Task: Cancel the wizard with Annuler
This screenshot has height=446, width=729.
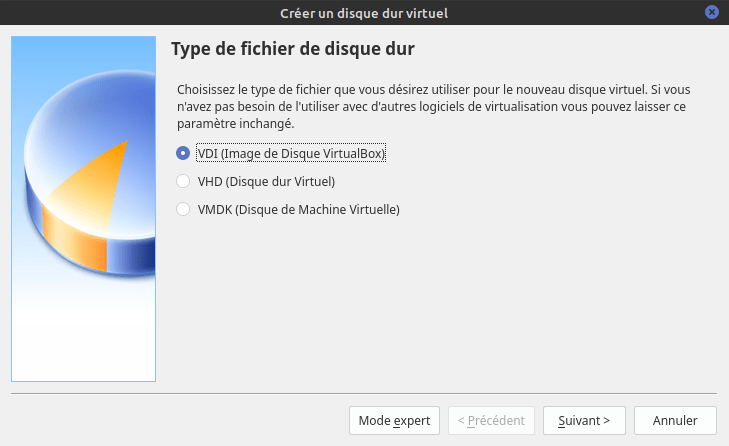Action: tap(675, 420)
